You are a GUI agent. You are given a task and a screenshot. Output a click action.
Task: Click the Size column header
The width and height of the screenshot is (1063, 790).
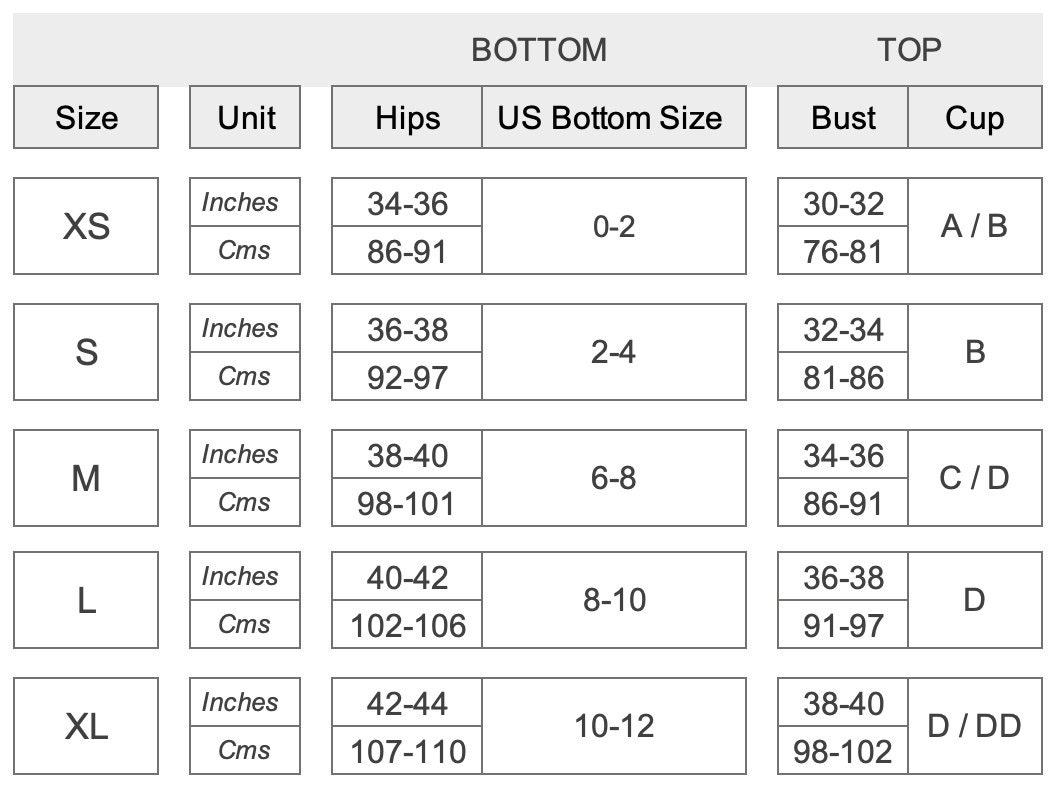(x=86, y=117)
